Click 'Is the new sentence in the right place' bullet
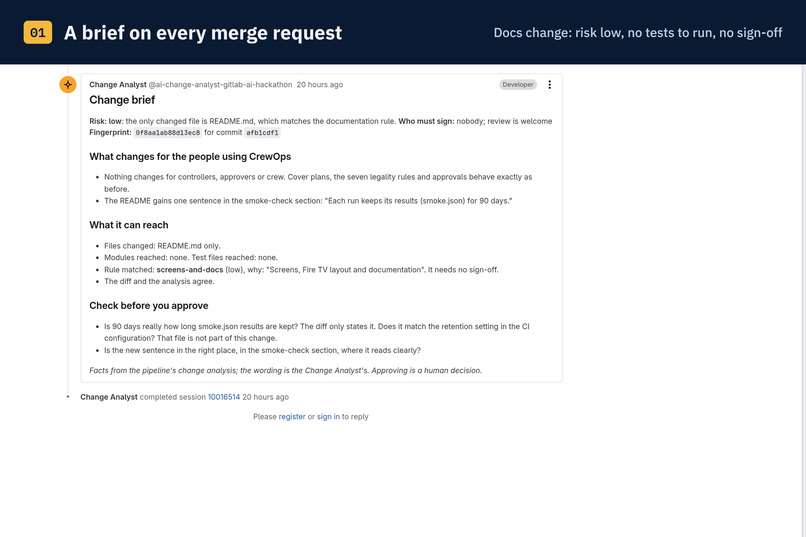The image size is (806, 537). coord(262,350)
